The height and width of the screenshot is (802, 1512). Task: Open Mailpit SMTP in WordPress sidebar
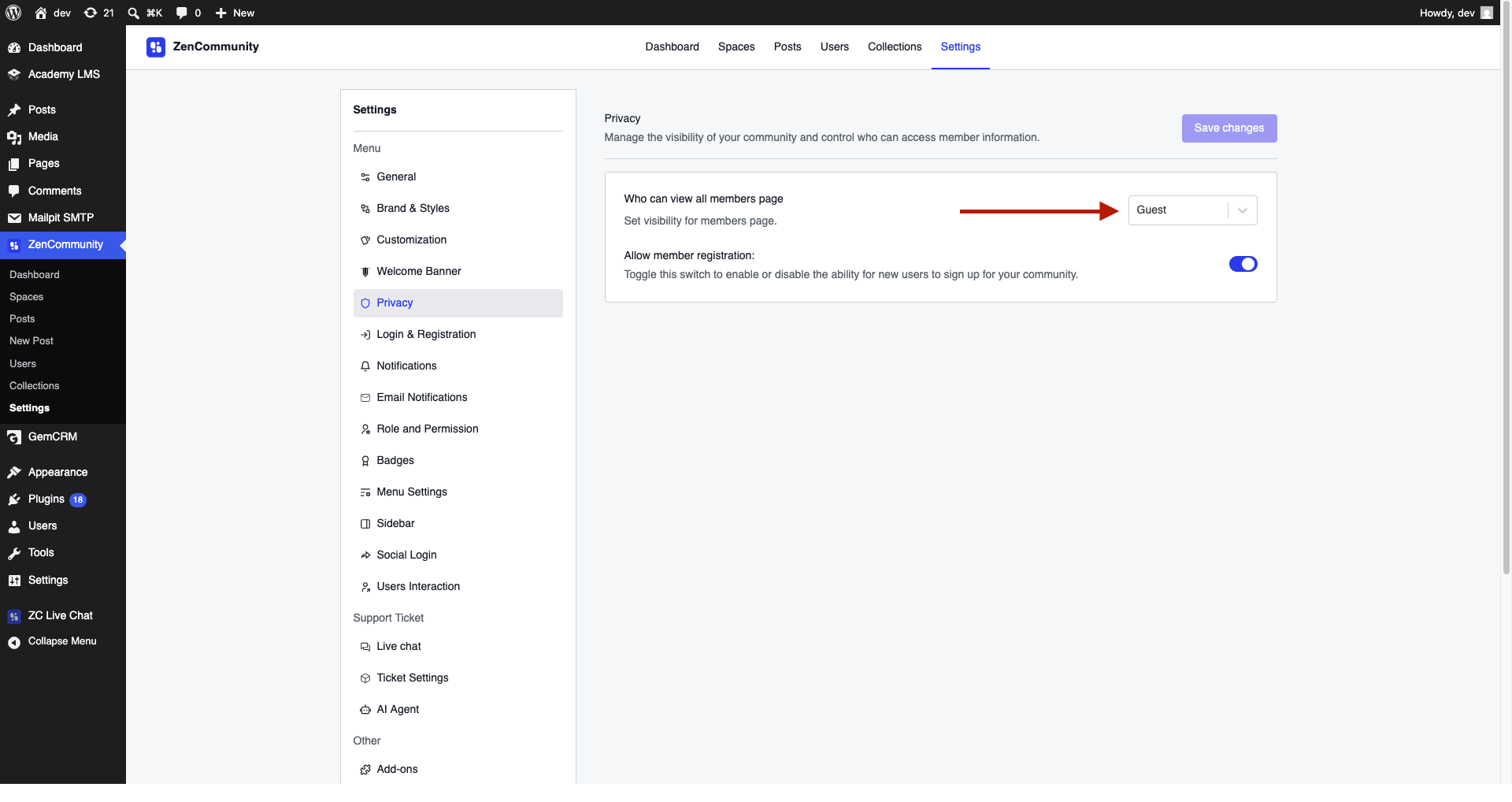63,217
